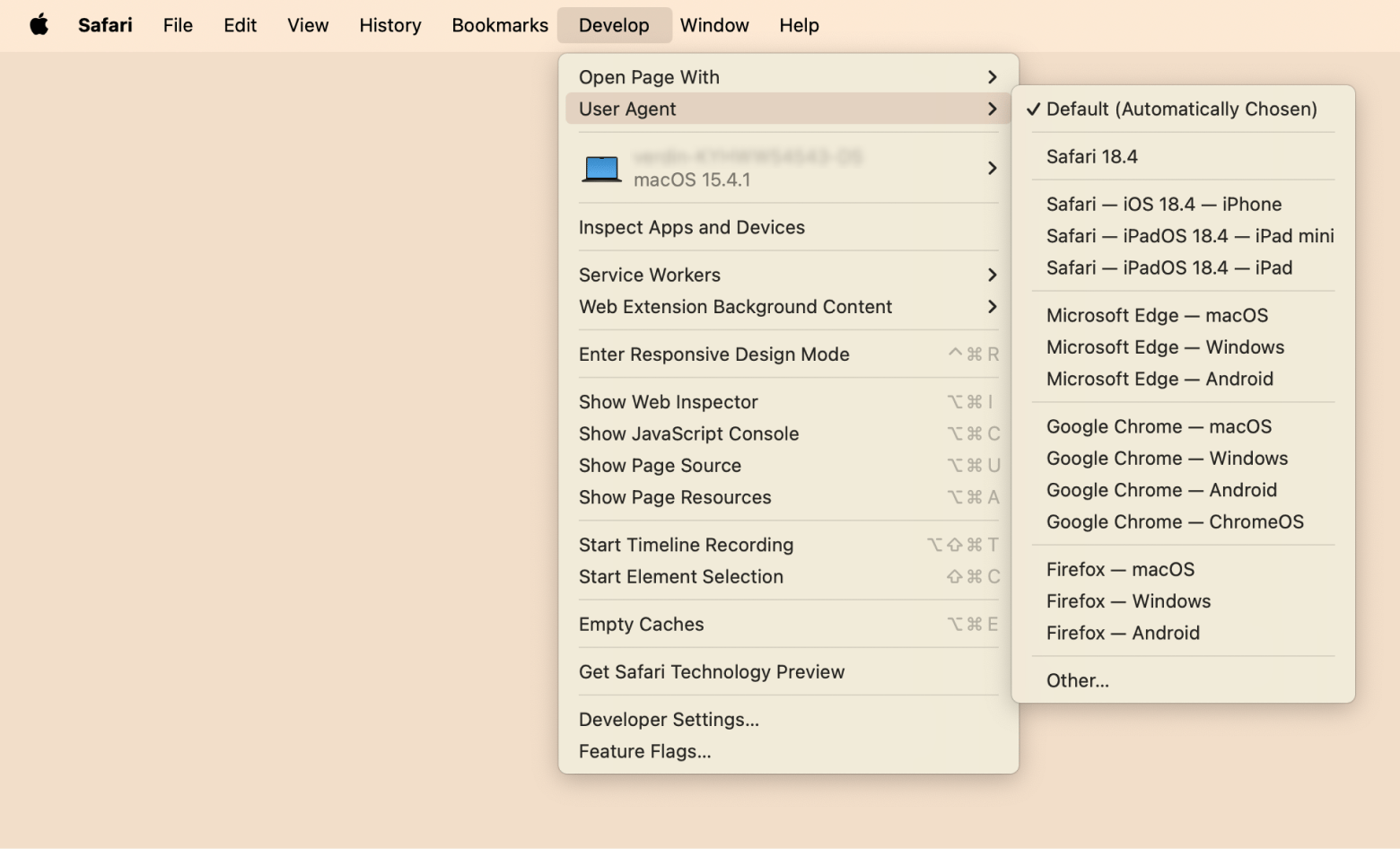The width and height of the screenshot is (1400, 849).
Task: Select the checked Default (Automatically Chosen) user agent
Action: point(1181,109)
